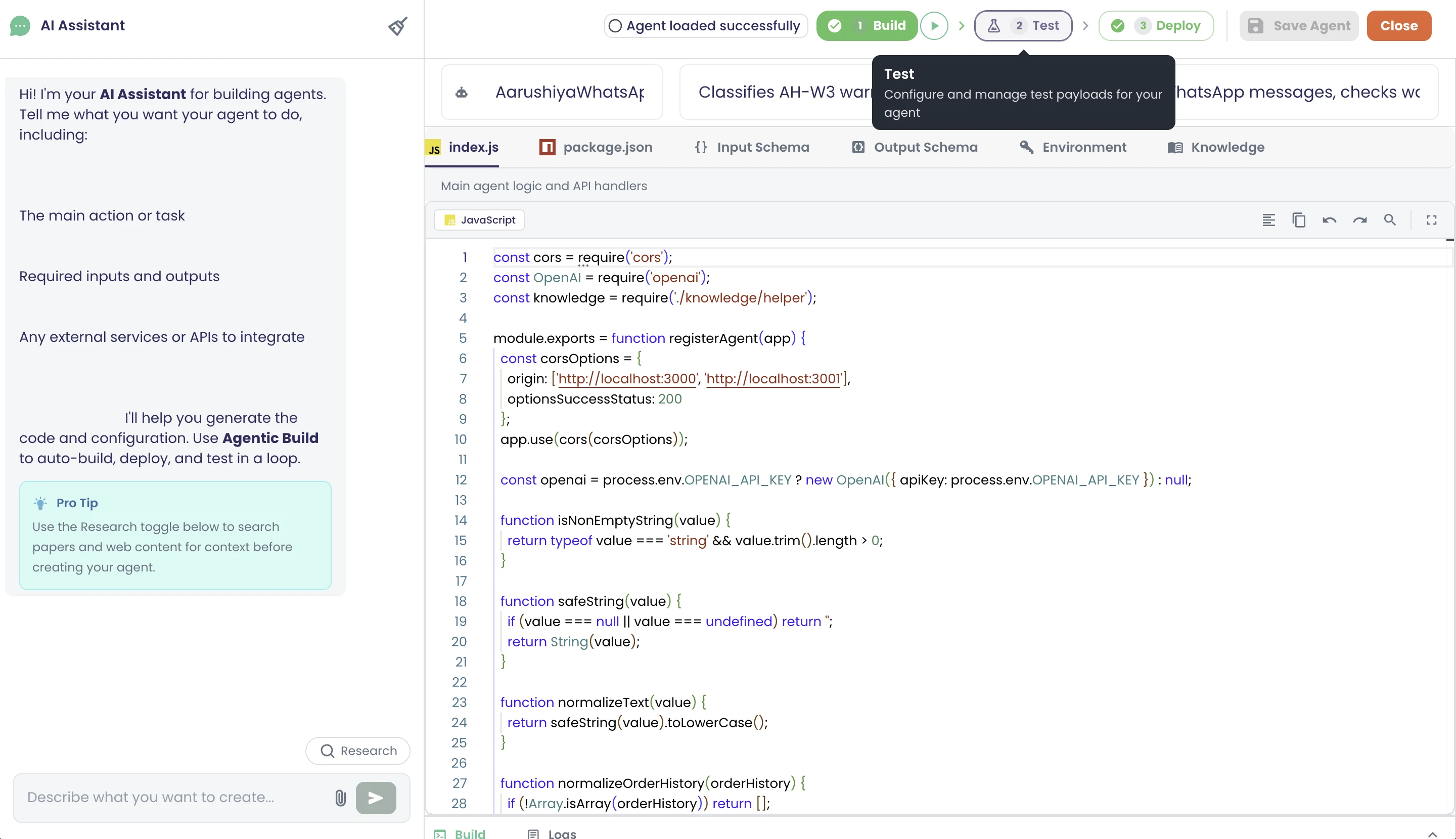Click the Pro Tip lightbulb icon
Screen dimensions: 1456x839
[40, 503]
